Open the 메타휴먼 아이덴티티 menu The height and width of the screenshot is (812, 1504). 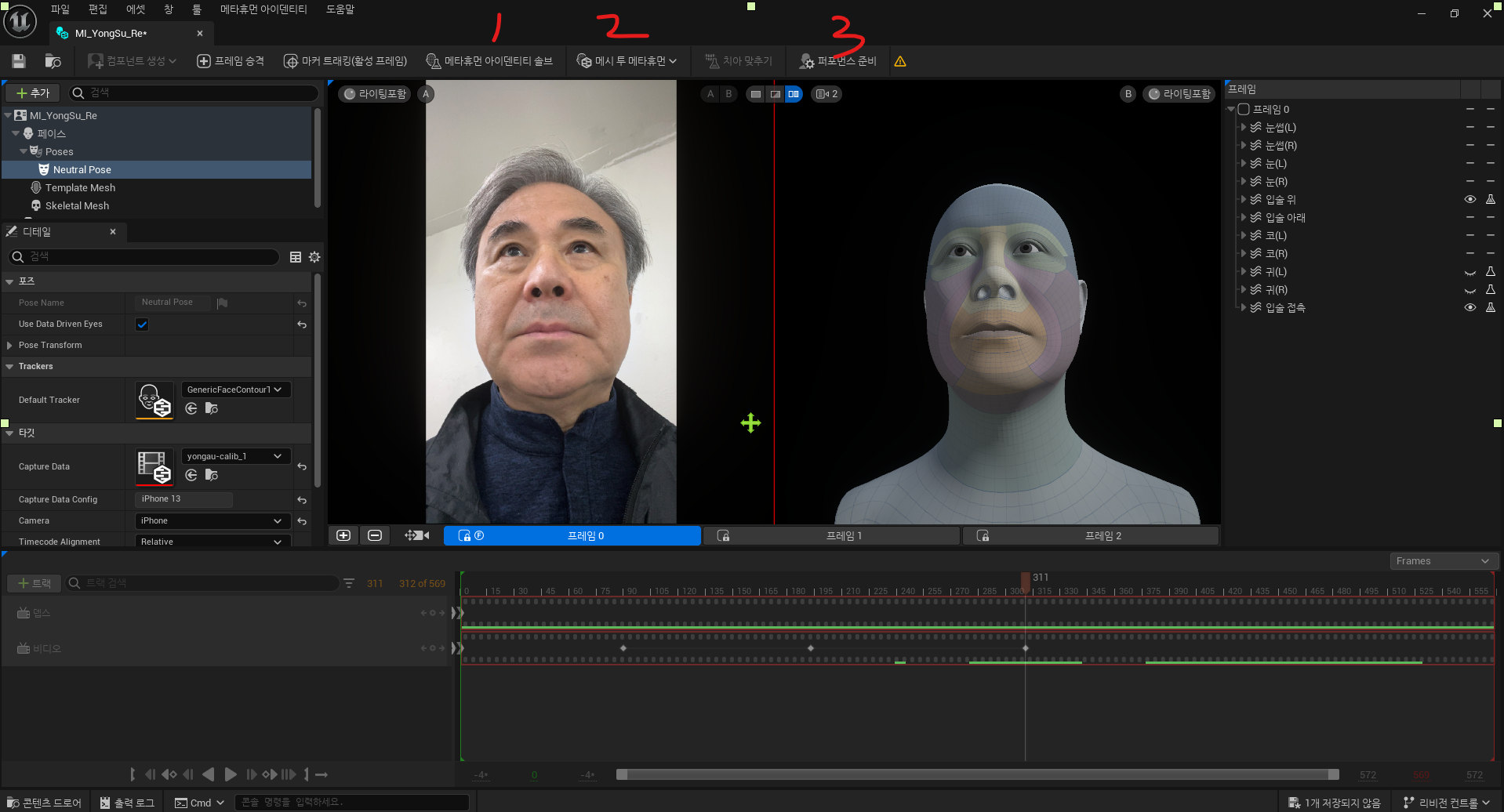[x=263, y=9]
